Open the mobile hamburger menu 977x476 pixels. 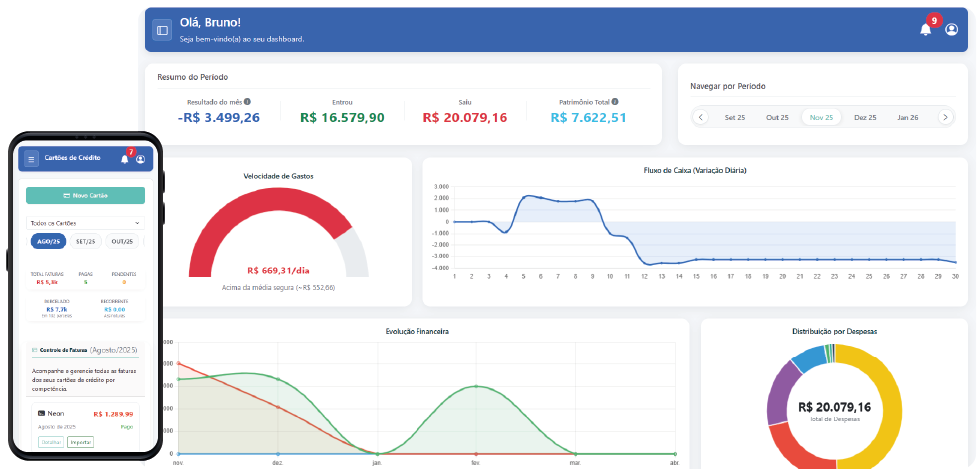pyautogui.click(x=31, y=158)
